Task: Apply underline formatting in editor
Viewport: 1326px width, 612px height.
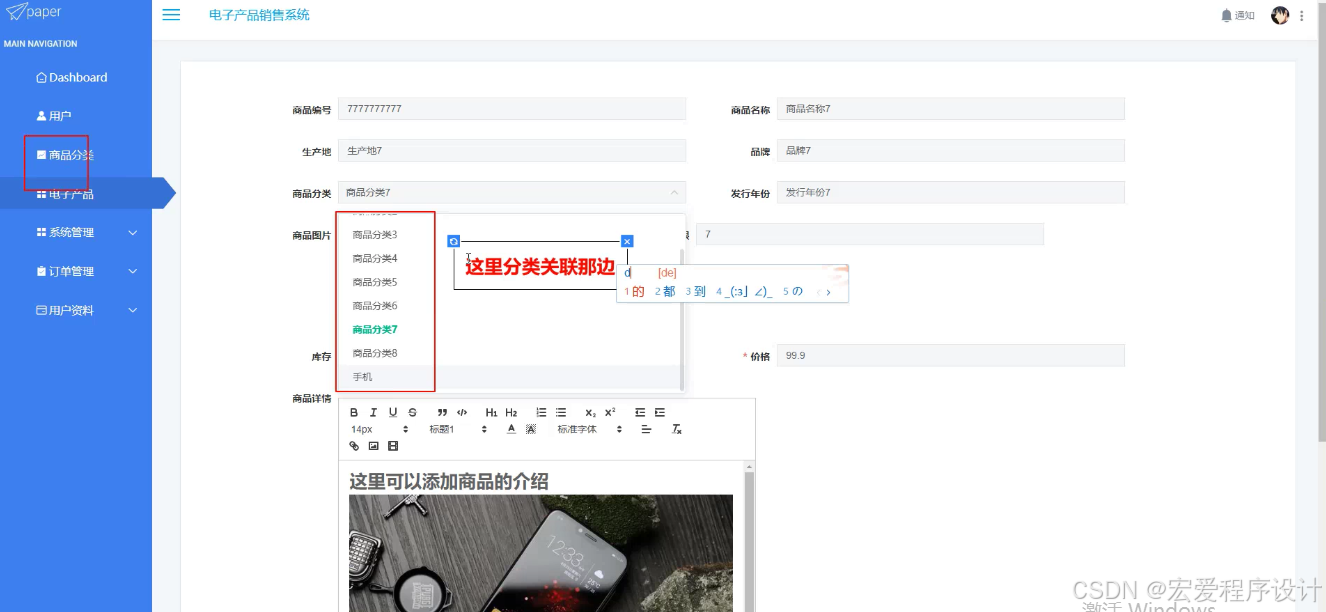Action: (x=393, y=412)
